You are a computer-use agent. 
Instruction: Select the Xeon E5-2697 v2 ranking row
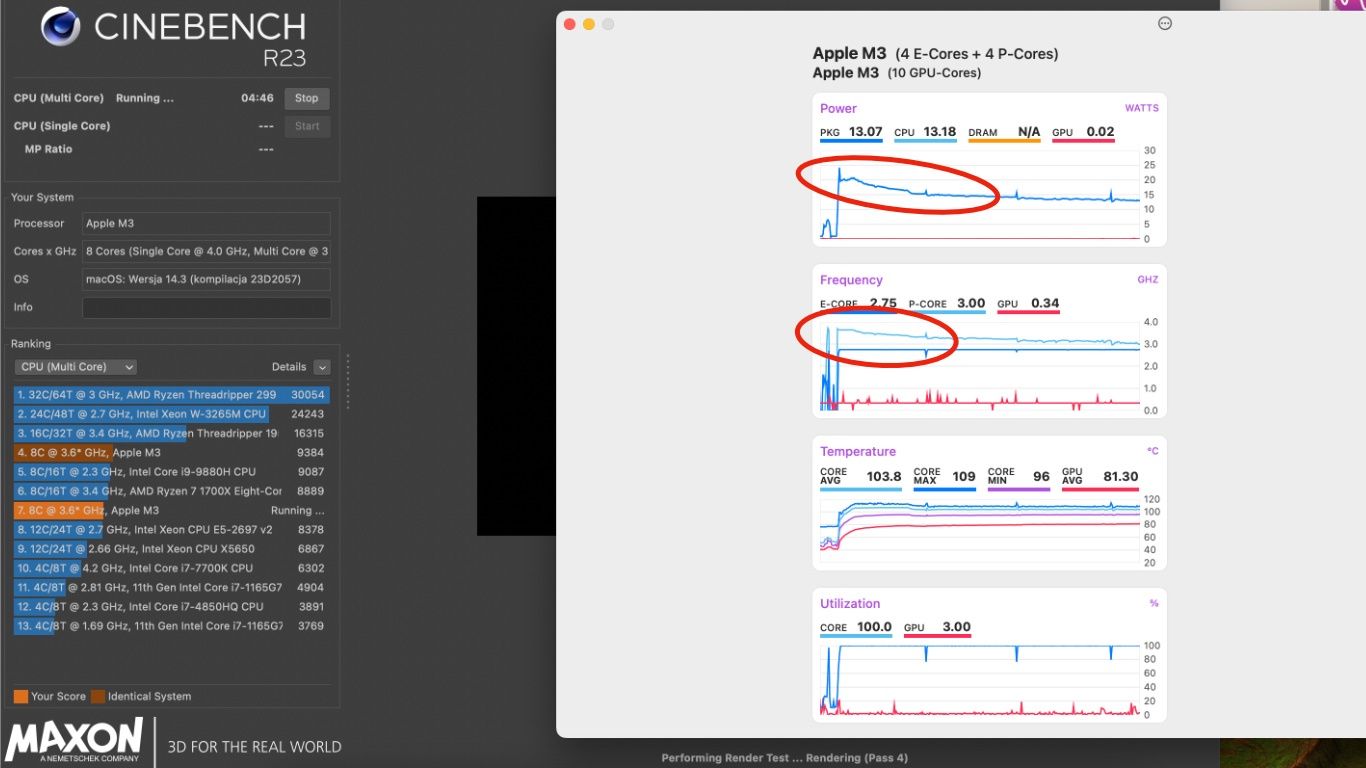(171, 530)
